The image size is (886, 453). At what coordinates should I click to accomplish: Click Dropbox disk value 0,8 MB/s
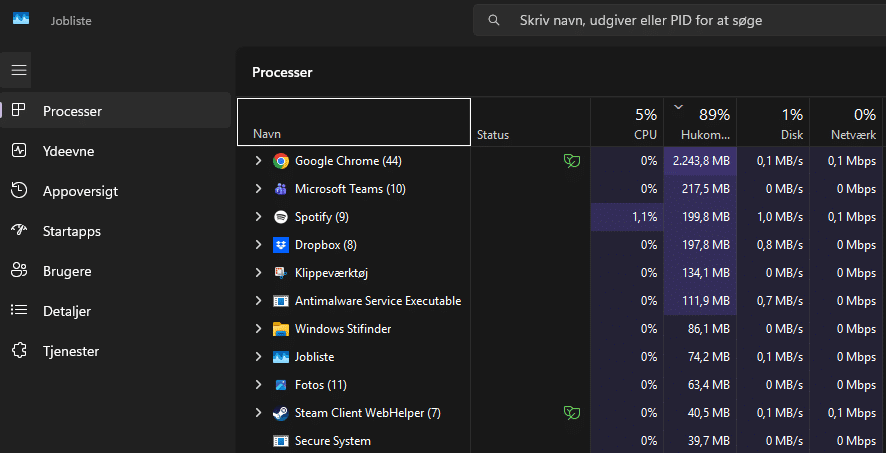point(780,245)
